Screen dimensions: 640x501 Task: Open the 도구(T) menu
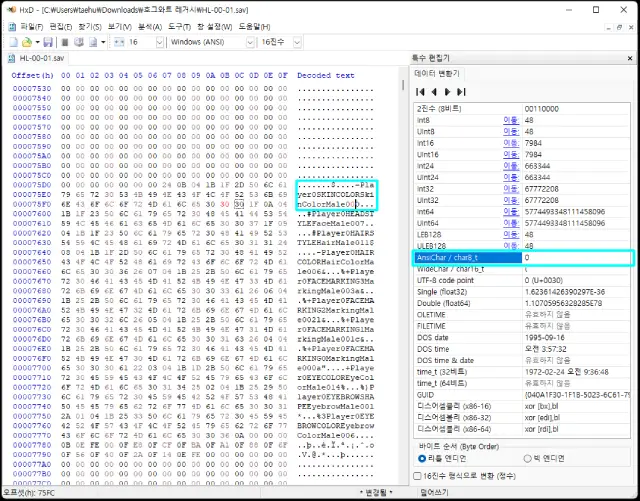point(180,27)
